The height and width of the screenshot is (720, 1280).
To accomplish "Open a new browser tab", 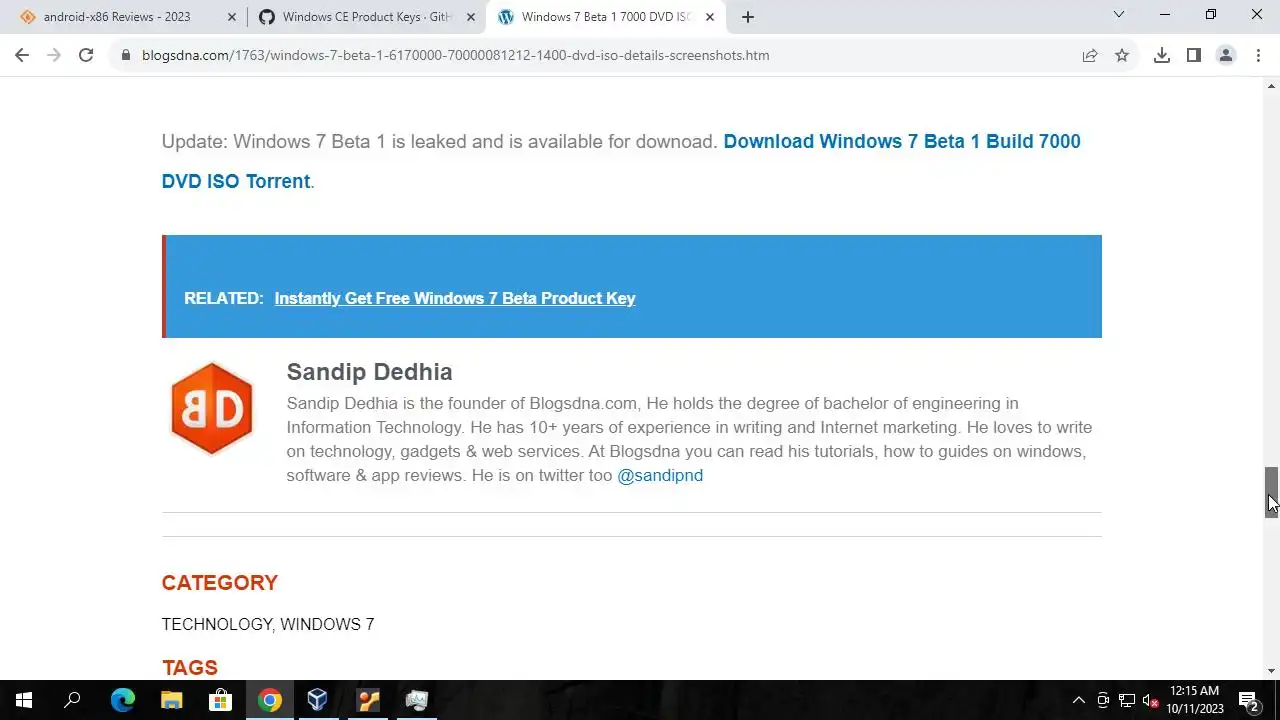I will [x=748, y=17].
